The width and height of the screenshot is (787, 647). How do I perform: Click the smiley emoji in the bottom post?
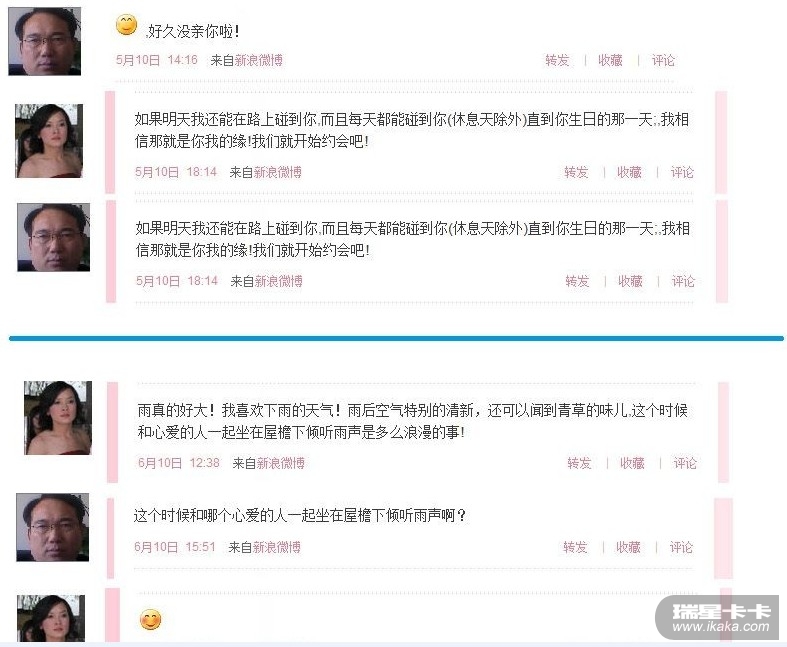coord(151,619)
